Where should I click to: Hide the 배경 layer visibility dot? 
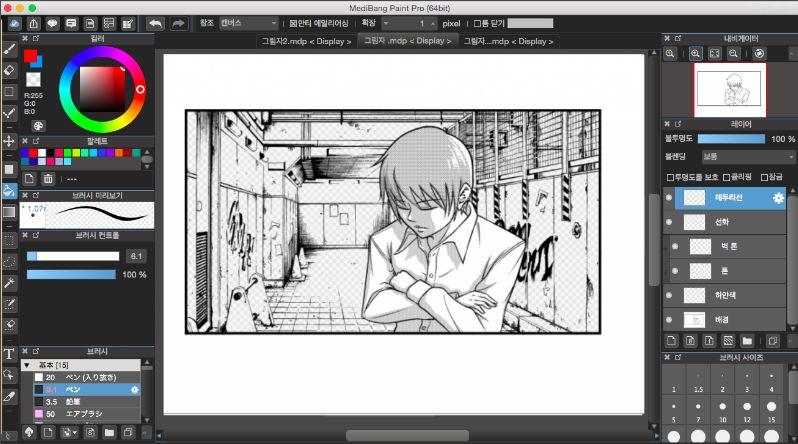[669, 320]
